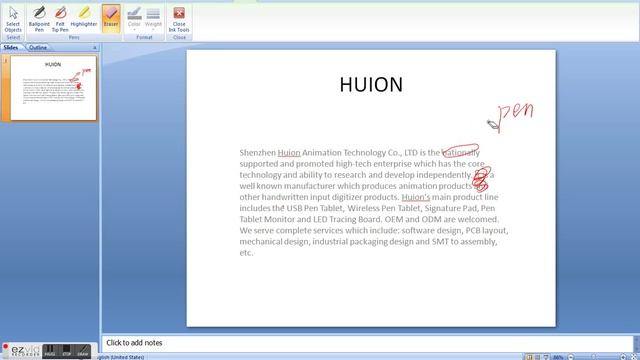This screenshot has height=360, width=640.
Task: Select the Felt Tip Pen tool
Action: point(60,20)
